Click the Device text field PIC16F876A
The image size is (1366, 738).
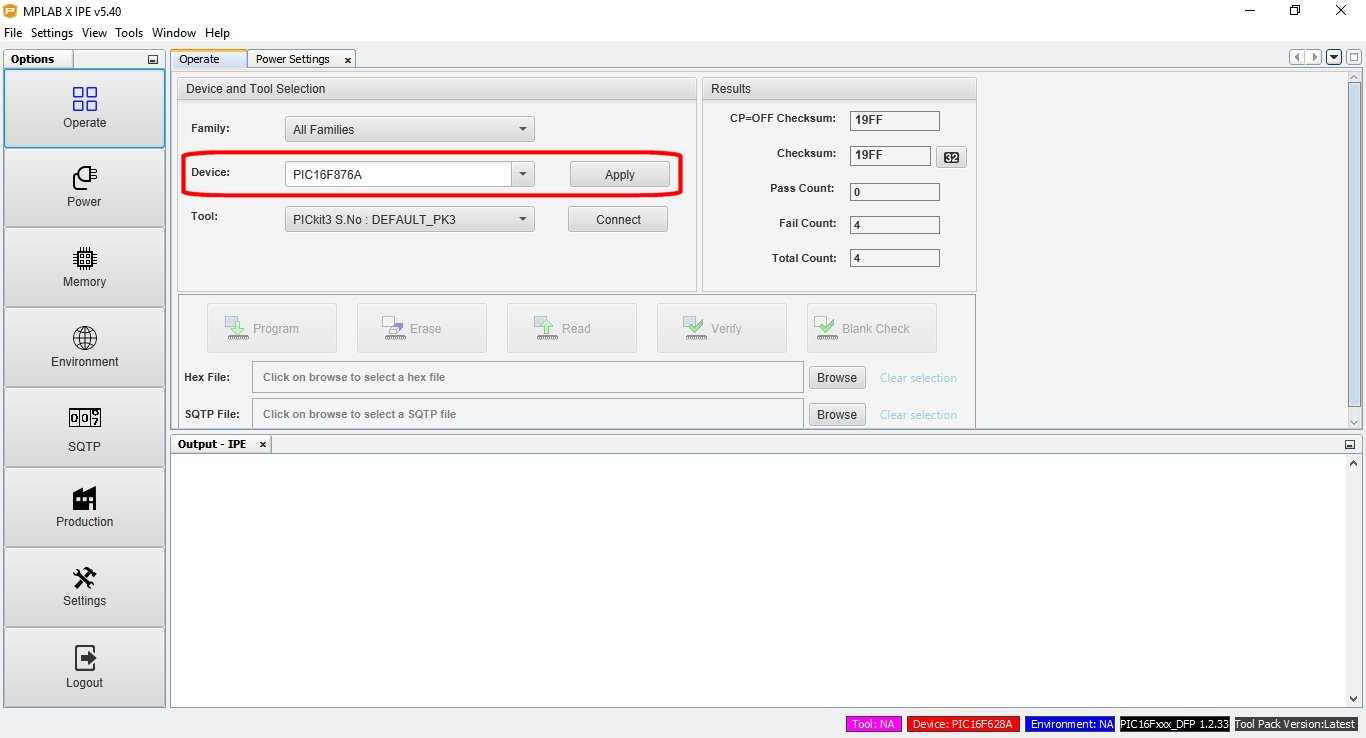pos(398,174)
